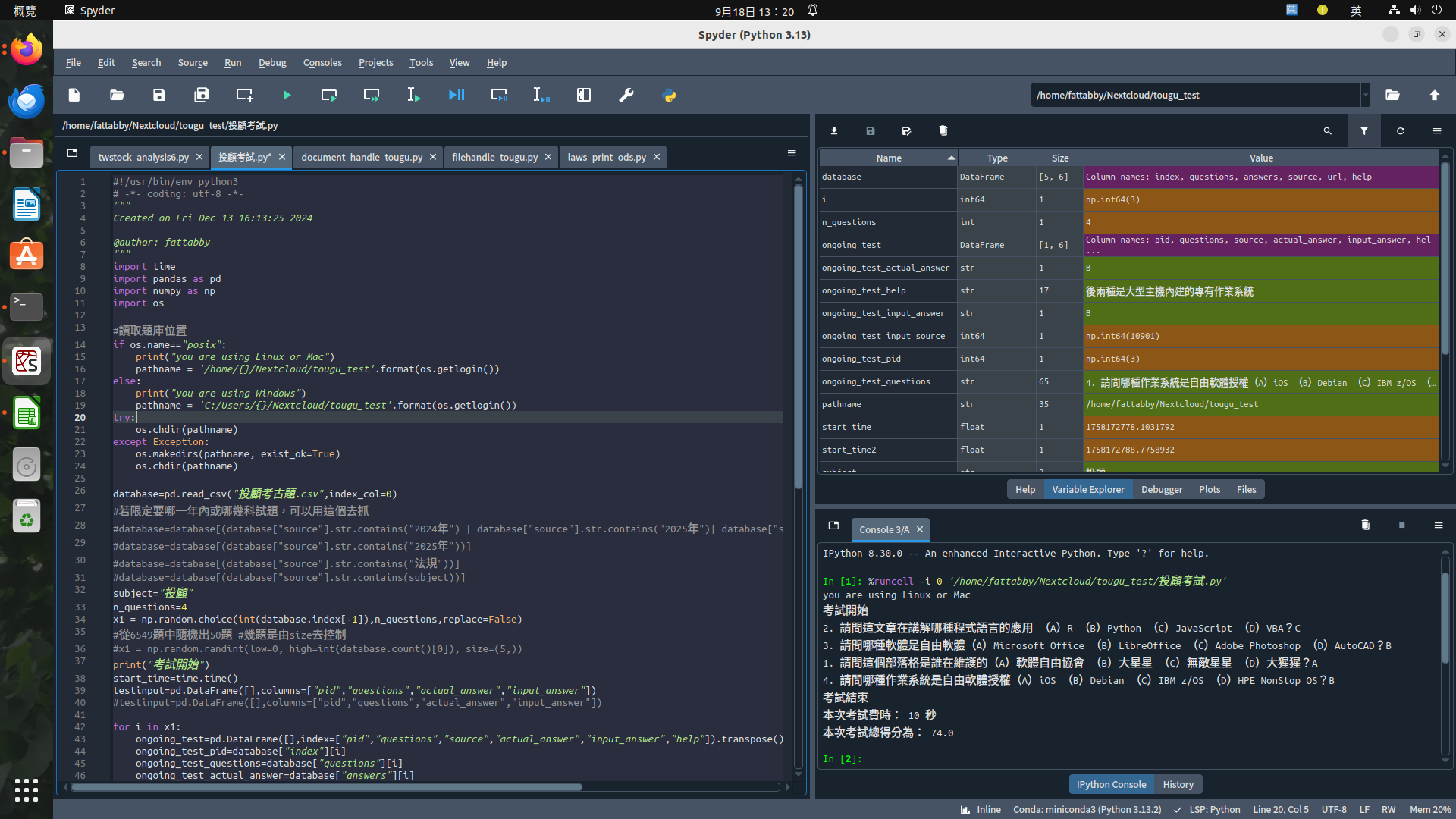Switch to the Plots pane tab
The width and height of the screenshot is (1456, 819).
1209,489
